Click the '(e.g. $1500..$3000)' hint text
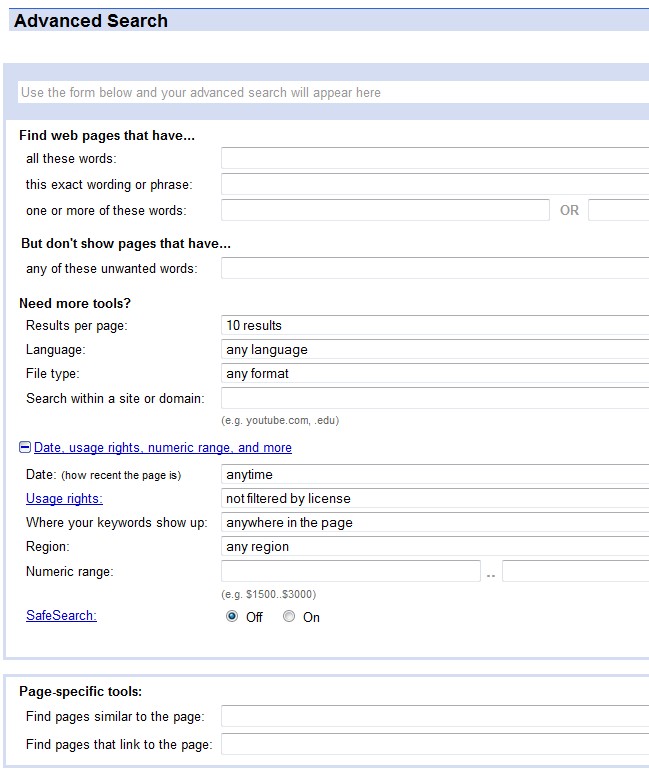The image size is (649, 774). (268, 594)
